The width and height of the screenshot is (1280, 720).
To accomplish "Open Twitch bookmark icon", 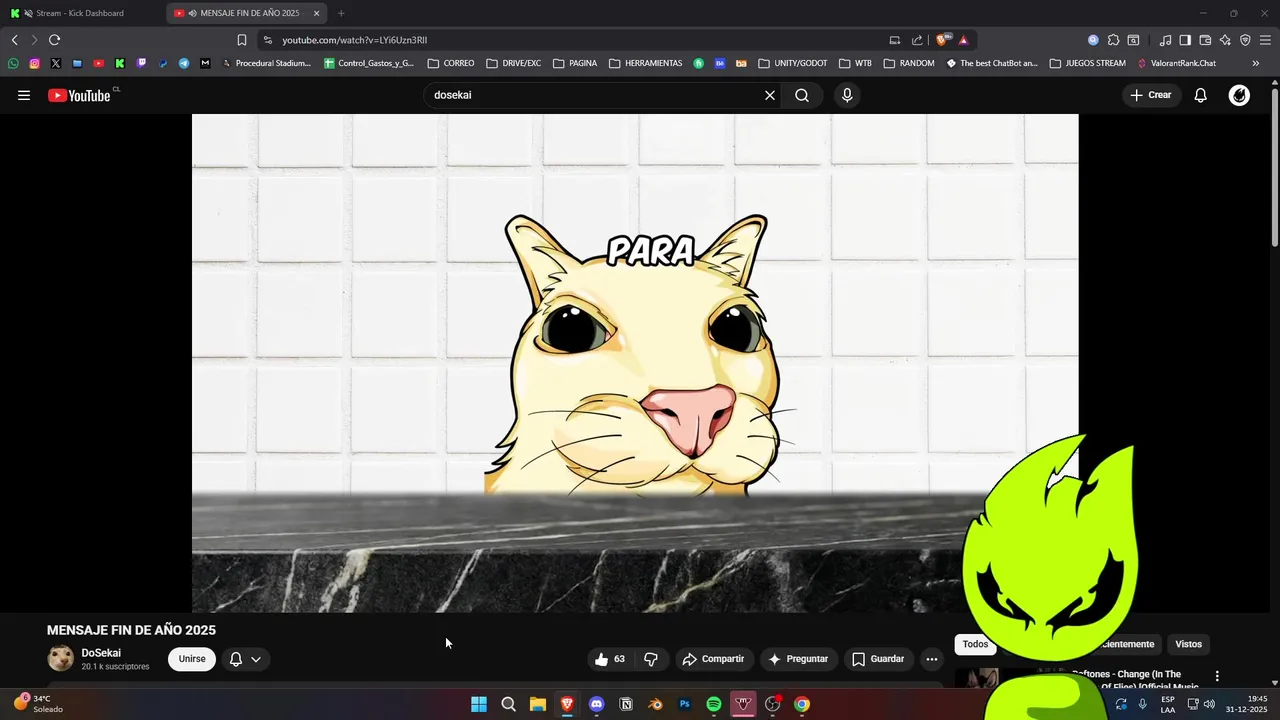I will [x=141, y=63].
